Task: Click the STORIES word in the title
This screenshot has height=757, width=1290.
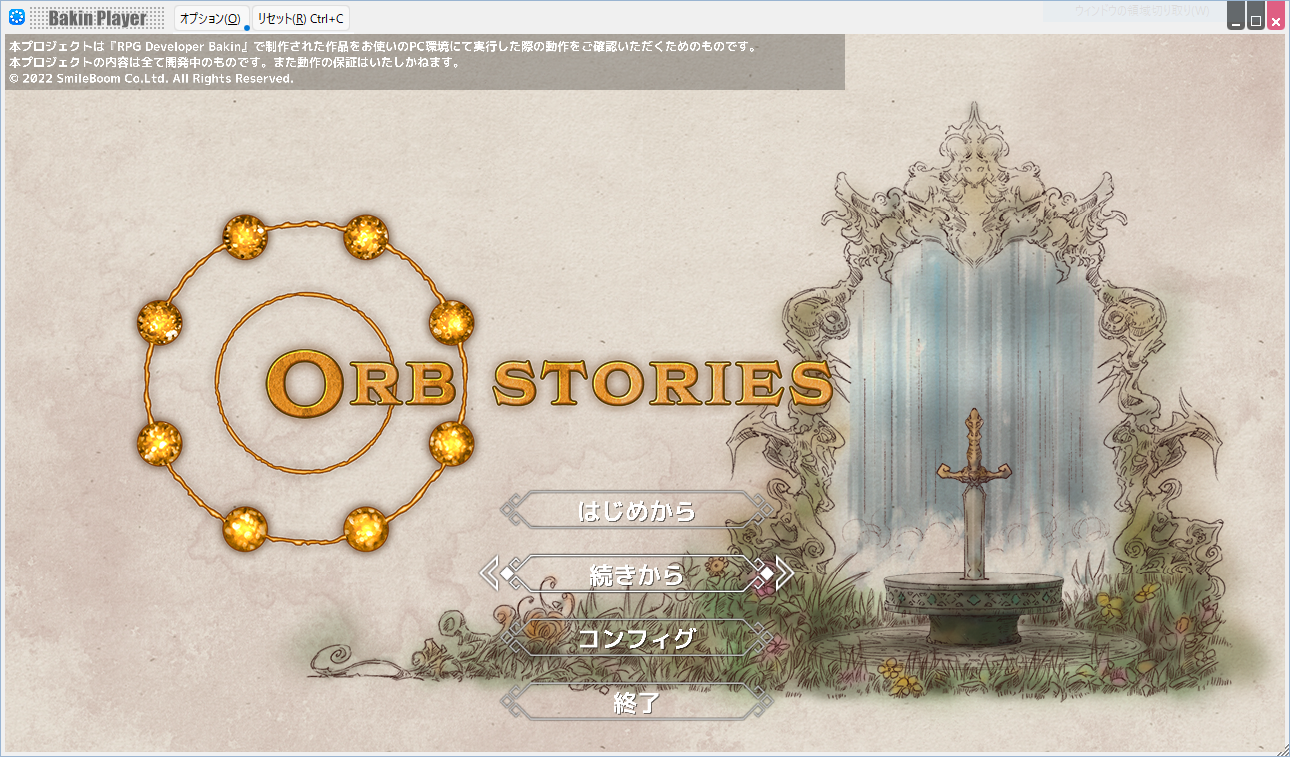Action: [x=662, y=385]
